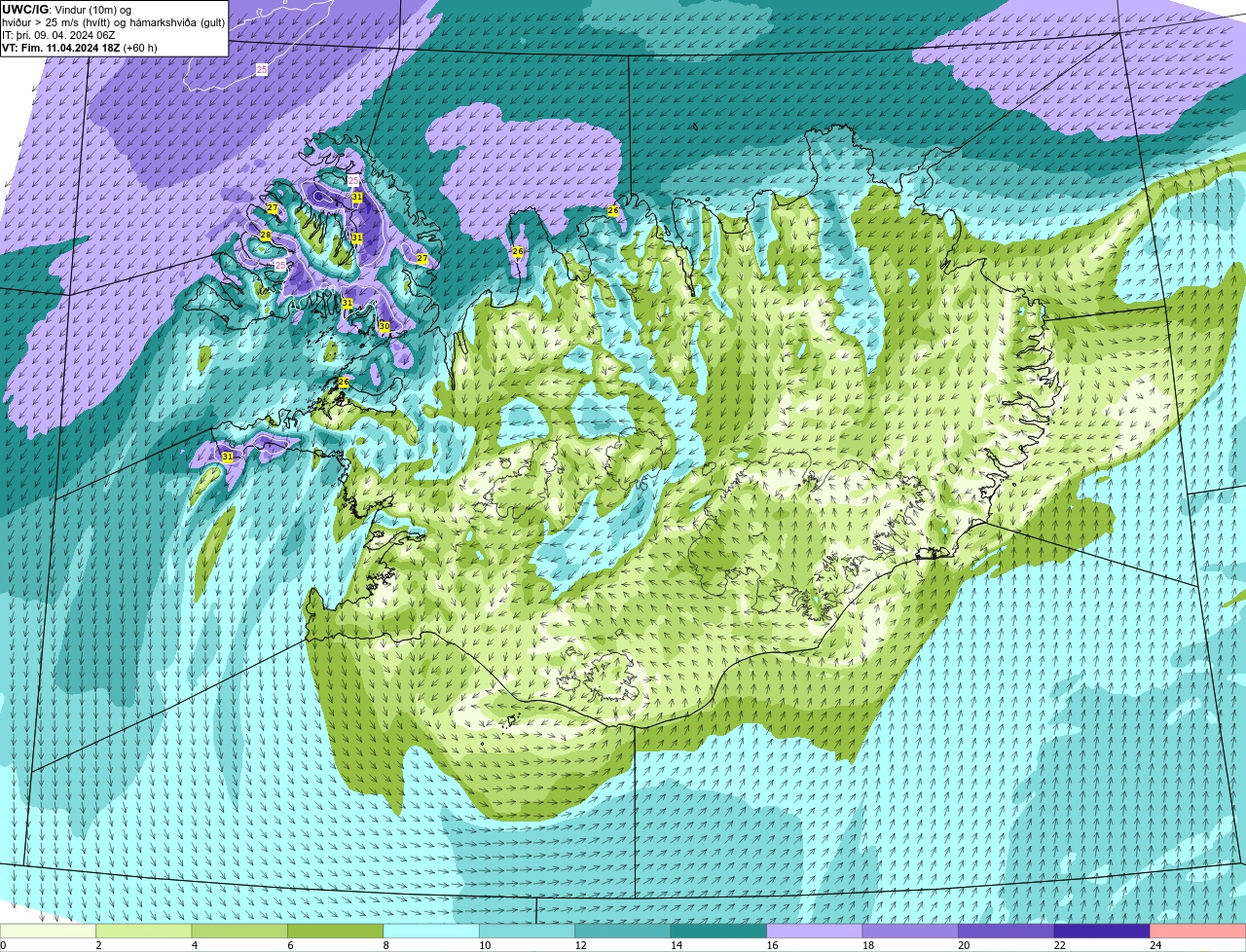
Task: Click the legend scale value "22"
Action: click(1059, 945)
